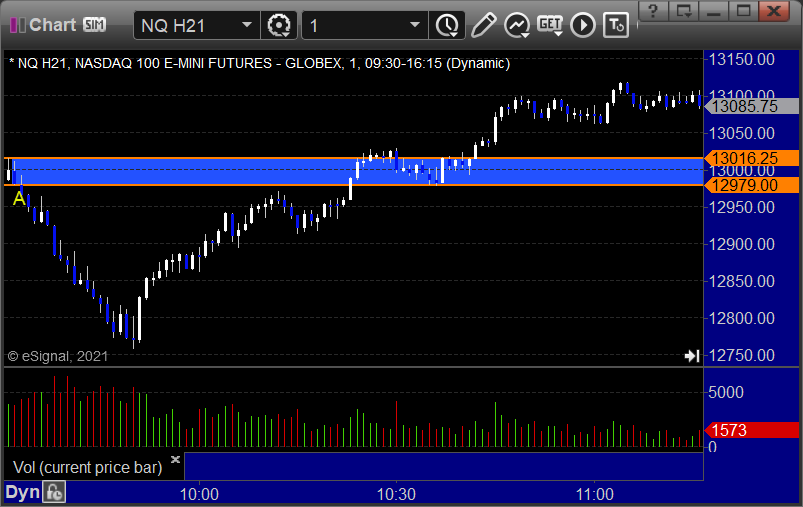Click the chart title NQ H21 description
This screenshot has height=507, width=803.
260,64
